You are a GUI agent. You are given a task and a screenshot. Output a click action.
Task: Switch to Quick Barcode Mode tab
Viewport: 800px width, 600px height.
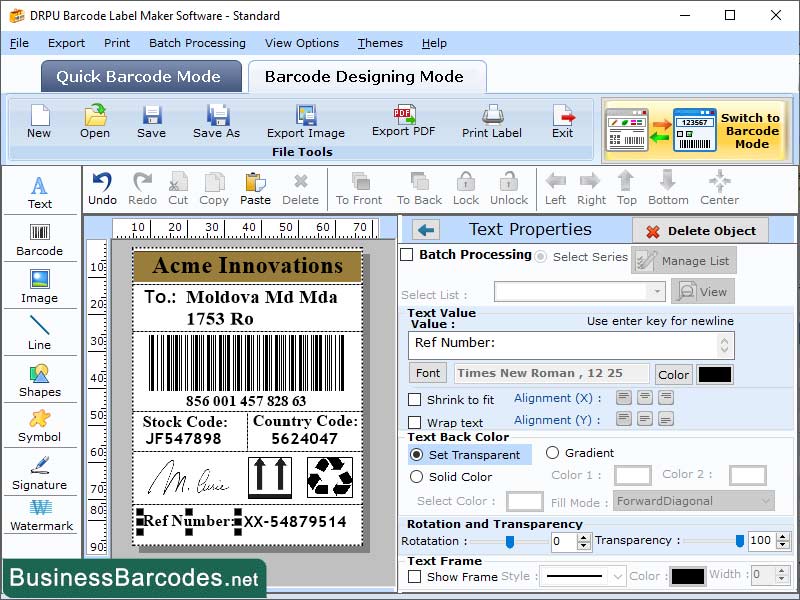tap(140, 76)
